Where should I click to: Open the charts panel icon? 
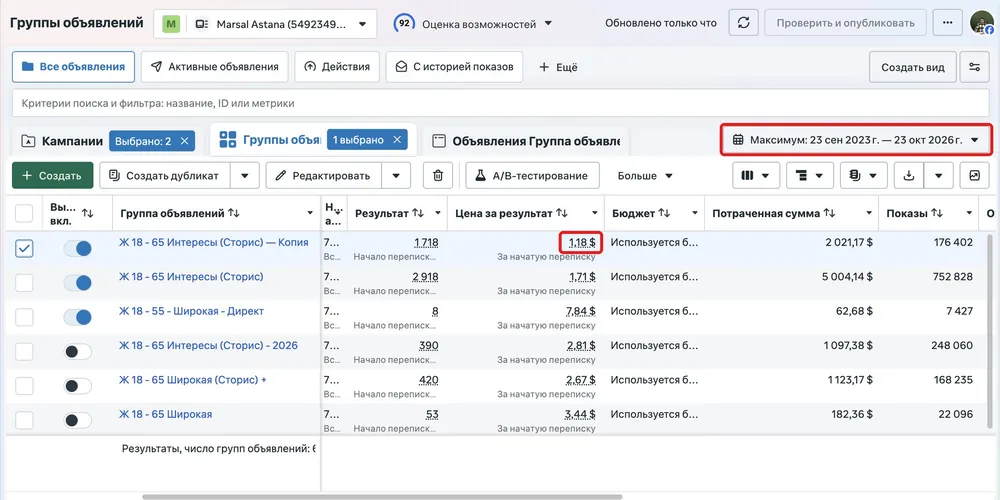(974, 175)
